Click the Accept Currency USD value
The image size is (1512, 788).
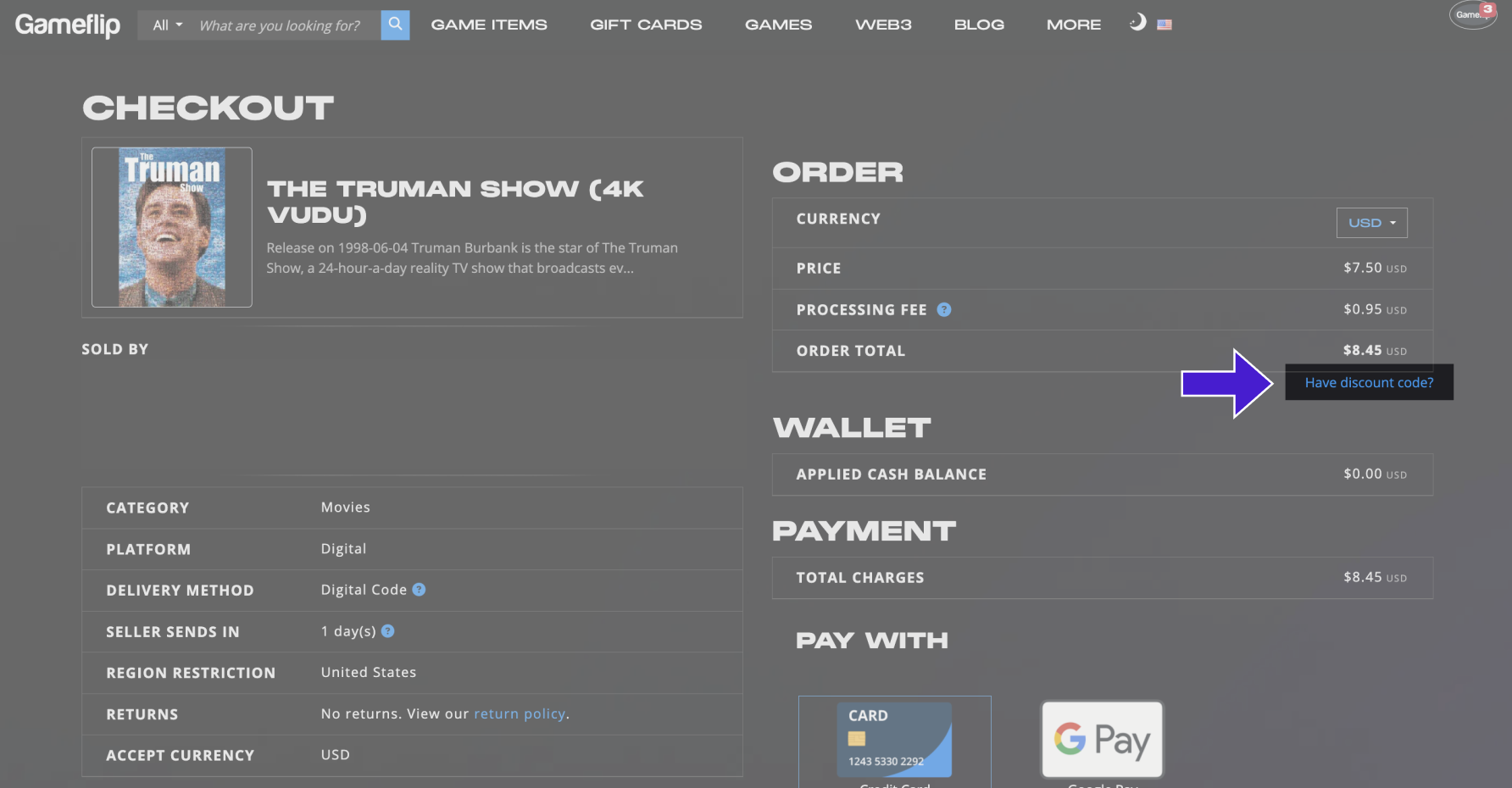[336, 754]
